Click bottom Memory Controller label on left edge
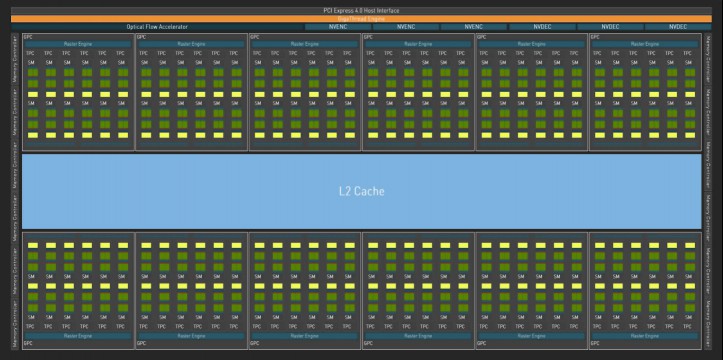The height and width of the screenshot is (360, 723). 15,325
